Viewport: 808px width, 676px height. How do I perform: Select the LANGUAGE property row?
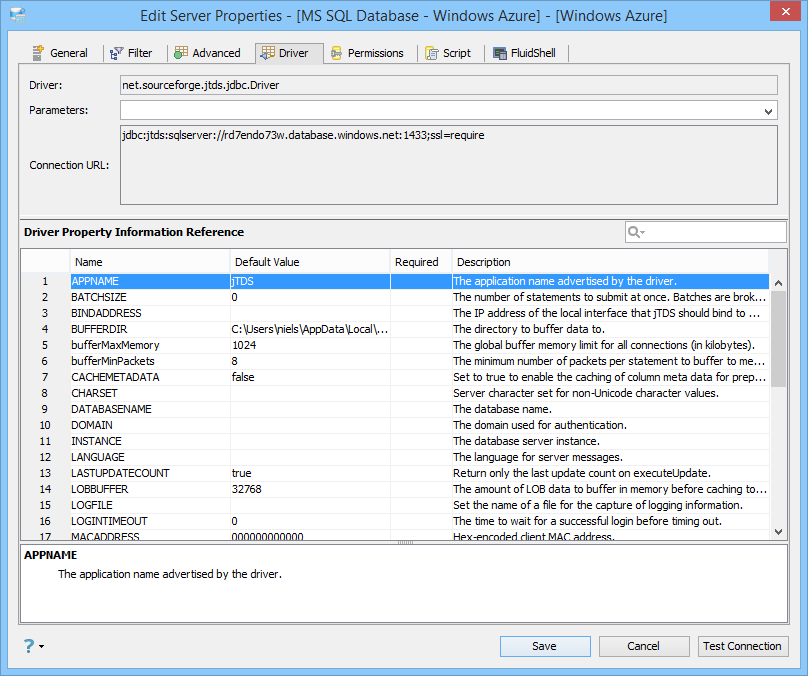(395, 457)
